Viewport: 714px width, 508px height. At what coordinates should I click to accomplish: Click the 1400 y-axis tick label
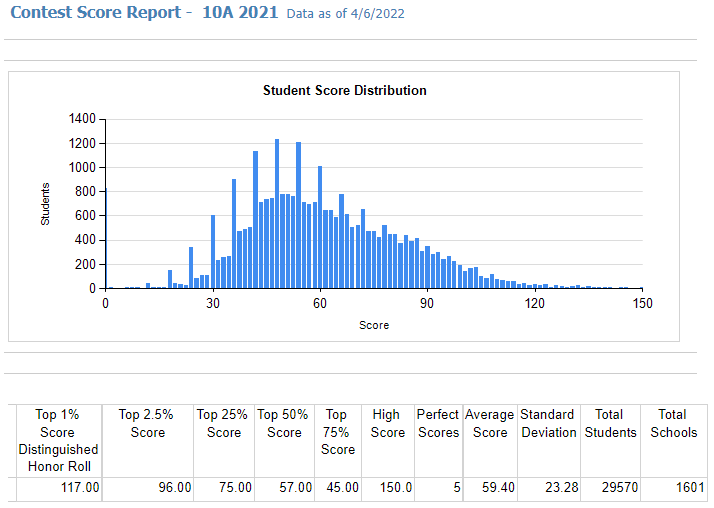82,119
